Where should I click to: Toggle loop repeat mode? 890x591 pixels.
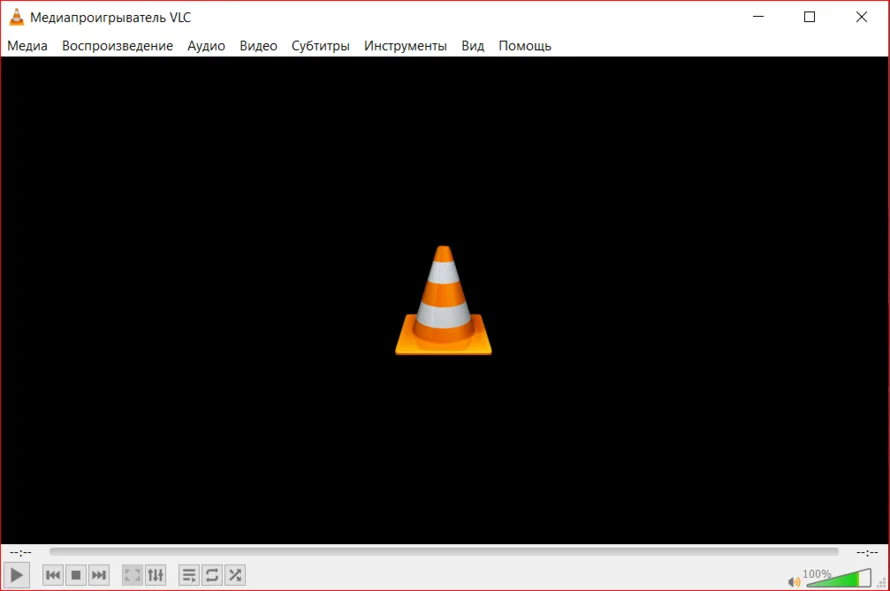(x=212, y=575)
